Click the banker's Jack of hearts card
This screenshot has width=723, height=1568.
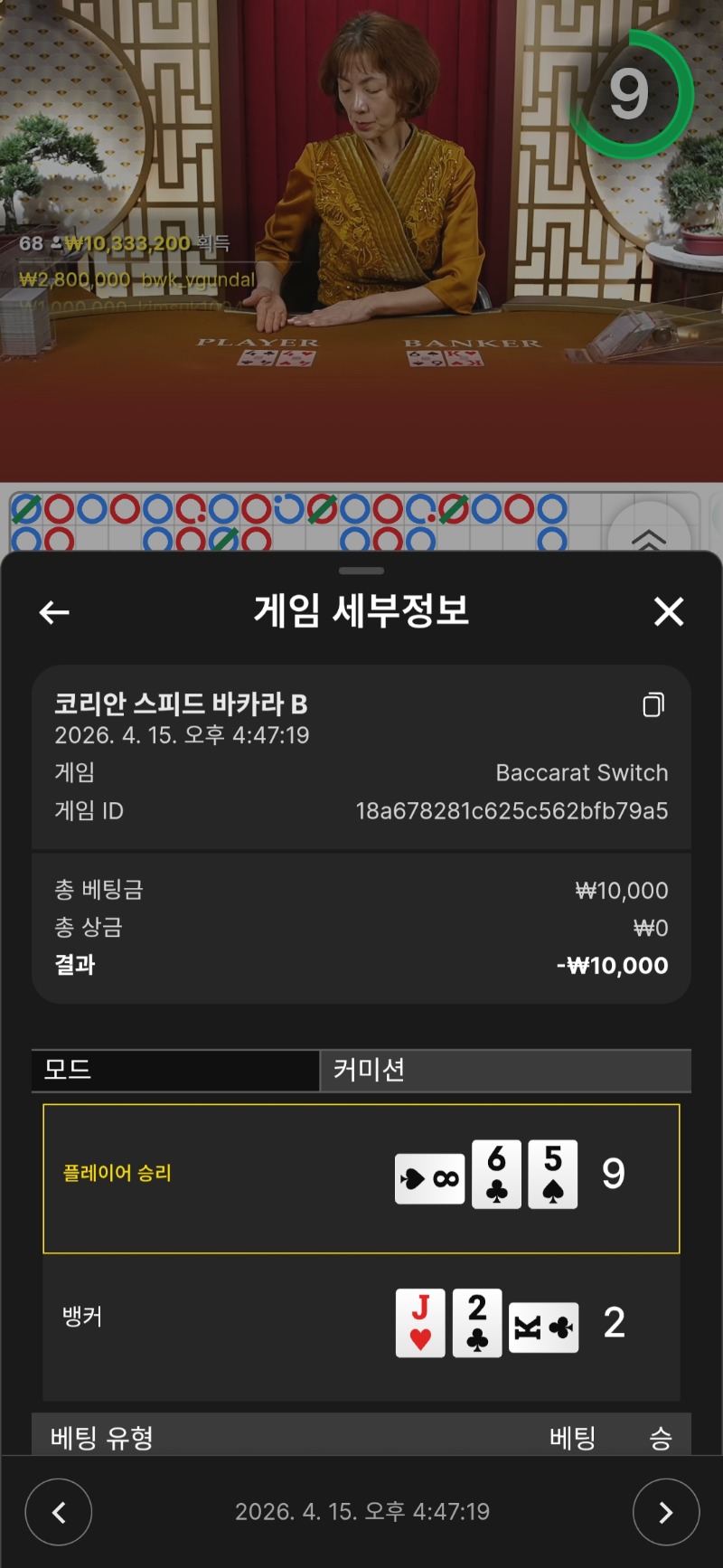tap(420, 1323)
